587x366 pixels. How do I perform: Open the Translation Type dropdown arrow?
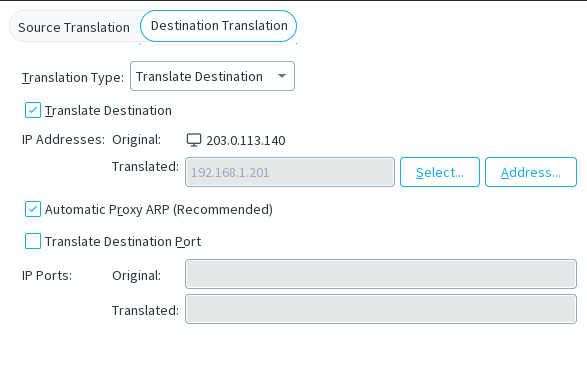(x=282, y=76)
